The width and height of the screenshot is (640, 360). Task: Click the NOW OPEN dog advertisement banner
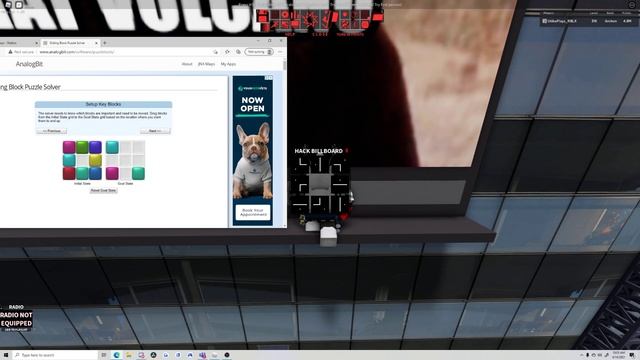[253, 151]
